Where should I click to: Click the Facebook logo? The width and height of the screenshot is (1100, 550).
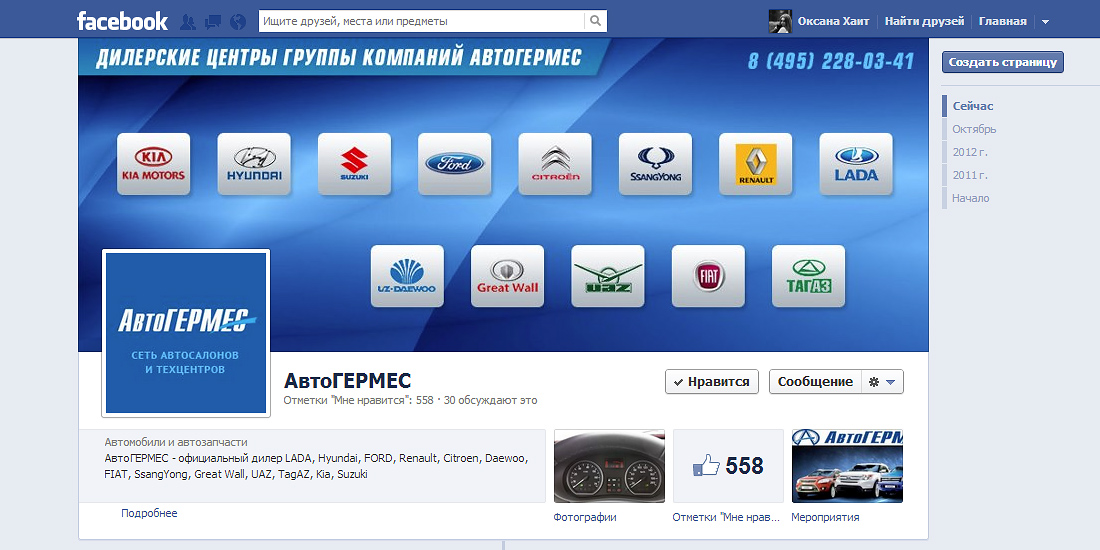point(122,21)
